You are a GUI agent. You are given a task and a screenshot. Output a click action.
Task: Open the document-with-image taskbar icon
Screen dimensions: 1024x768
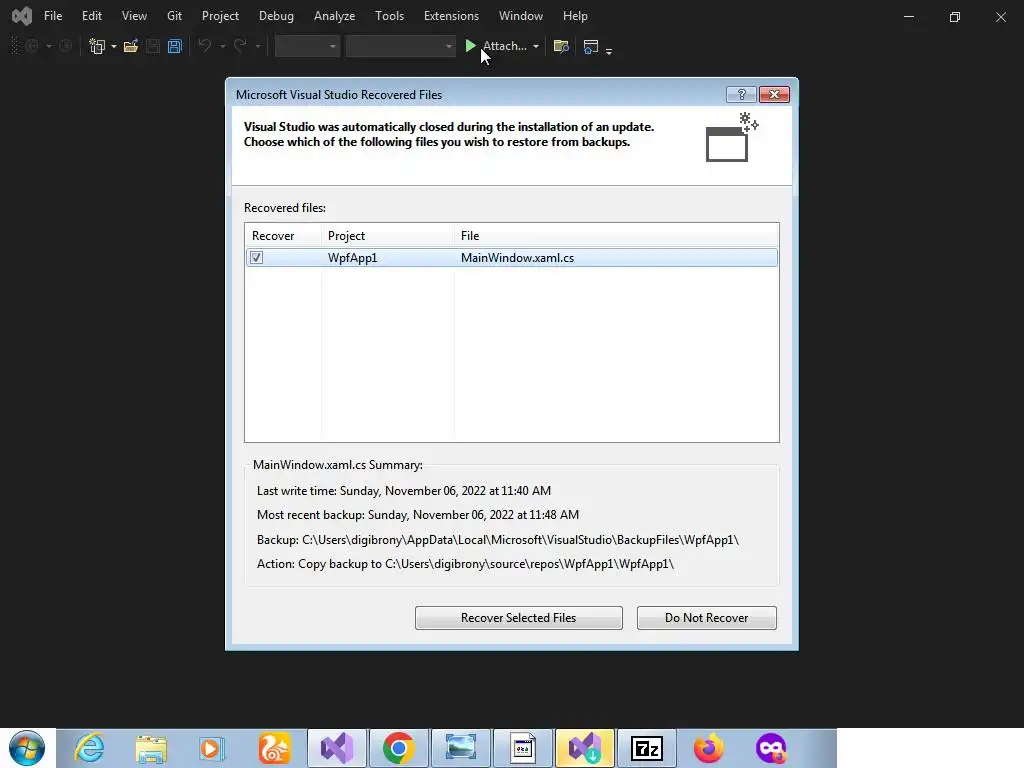[x=522, y=748]
